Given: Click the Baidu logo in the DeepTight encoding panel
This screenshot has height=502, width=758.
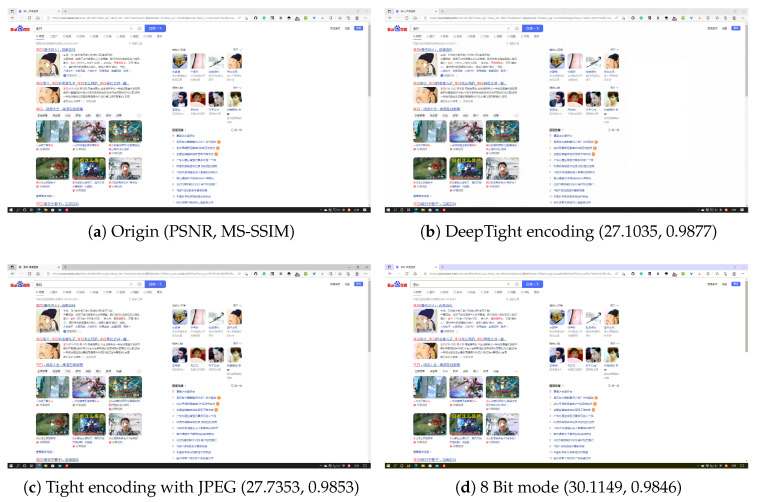Looking at the screenshot, I should coord(397,29).
